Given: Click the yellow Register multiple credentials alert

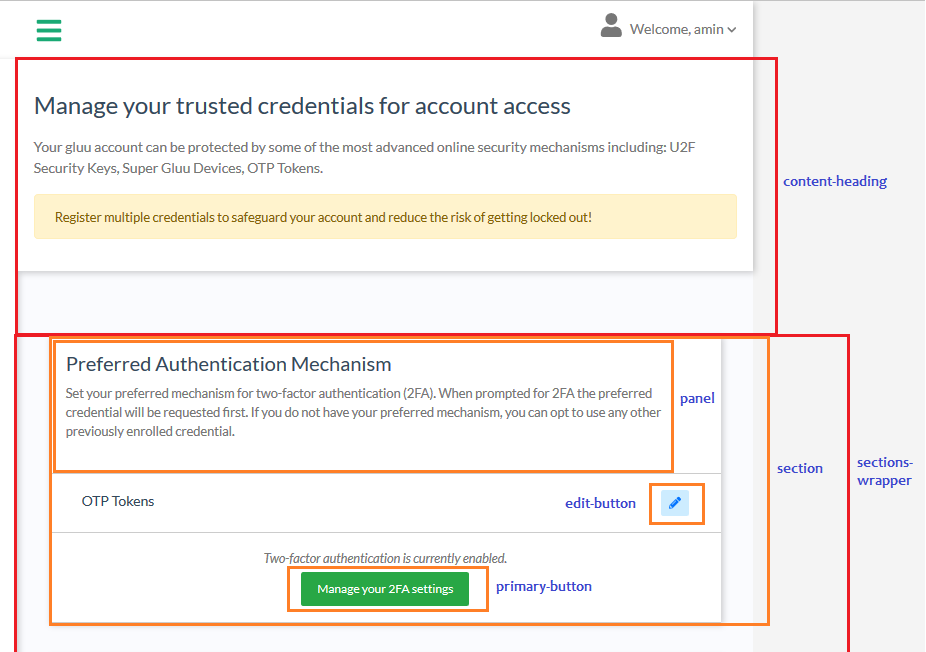Looking at the screenshot, I should tap(385, 217).
